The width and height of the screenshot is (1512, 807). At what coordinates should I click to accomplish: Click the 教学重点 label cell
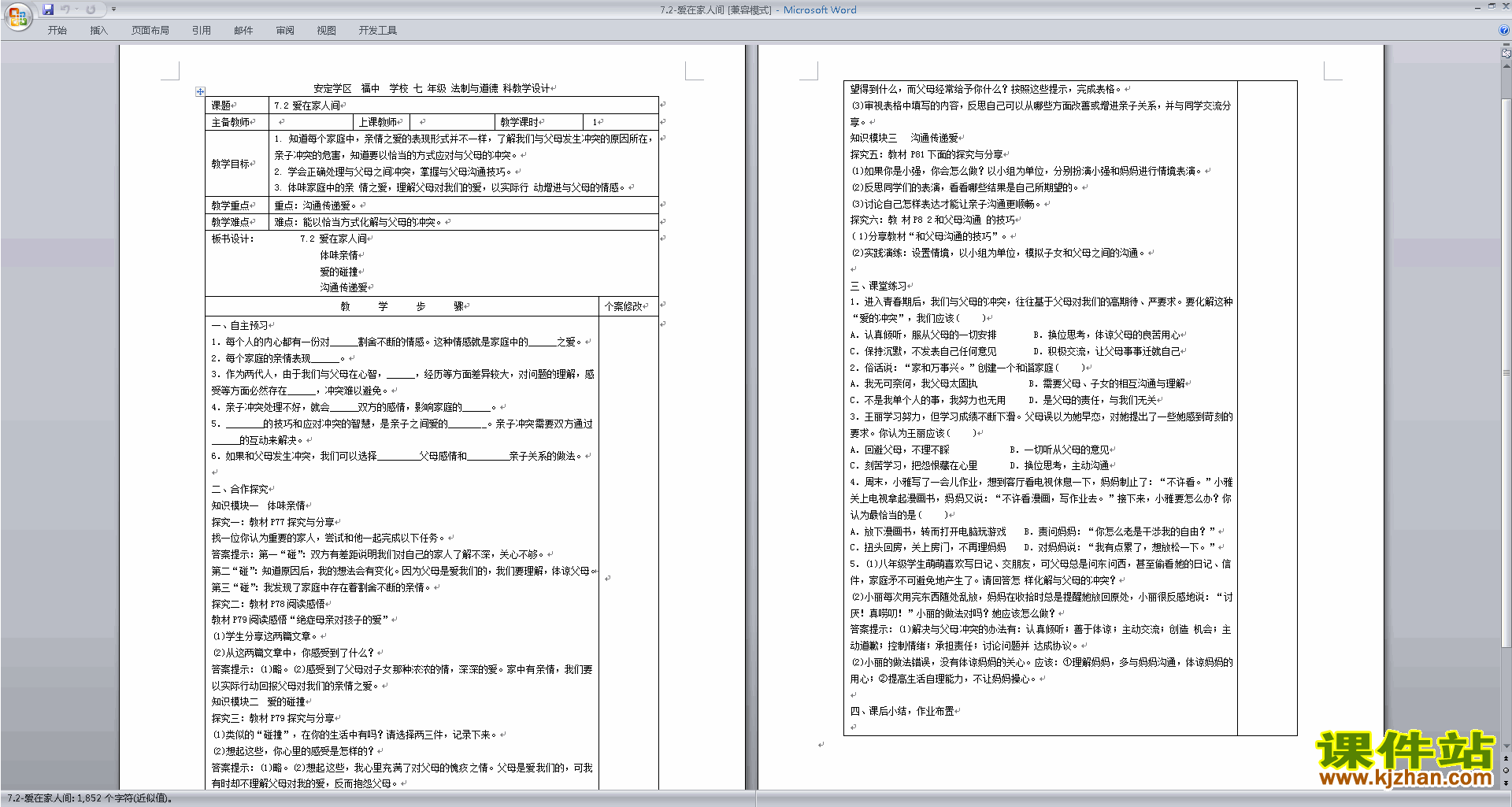(x=237, y=205)
